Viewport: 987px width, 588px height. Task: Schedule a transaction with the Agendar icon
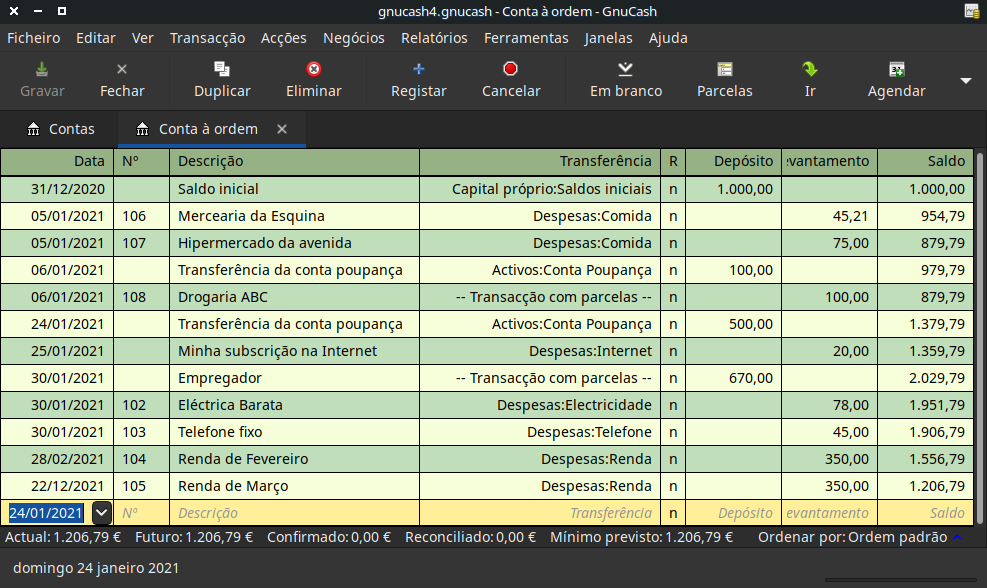[895, 79]
